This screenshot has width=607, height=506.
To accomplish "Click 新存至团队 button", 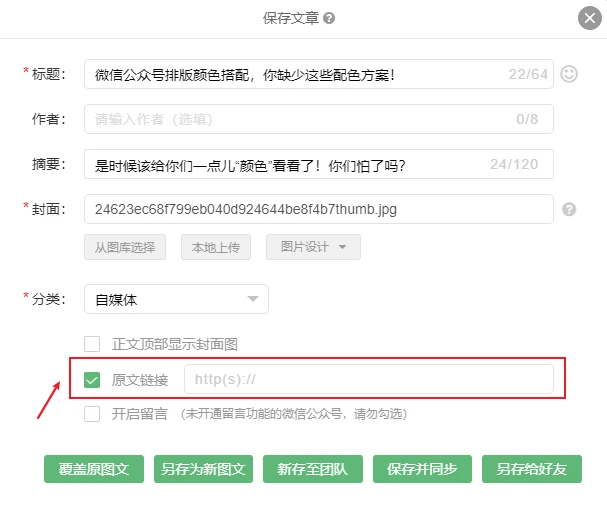I will [x=312, y=469].
